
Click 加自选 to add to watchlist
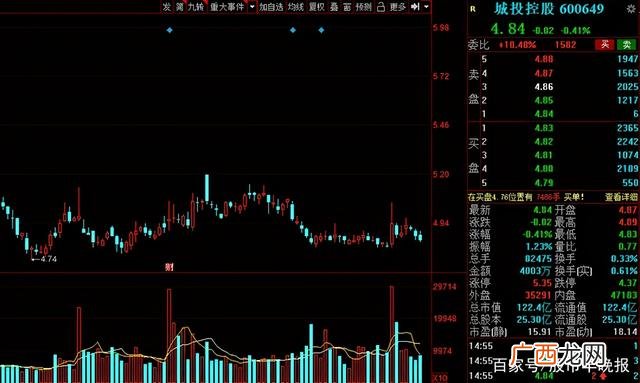coord(271,7)
